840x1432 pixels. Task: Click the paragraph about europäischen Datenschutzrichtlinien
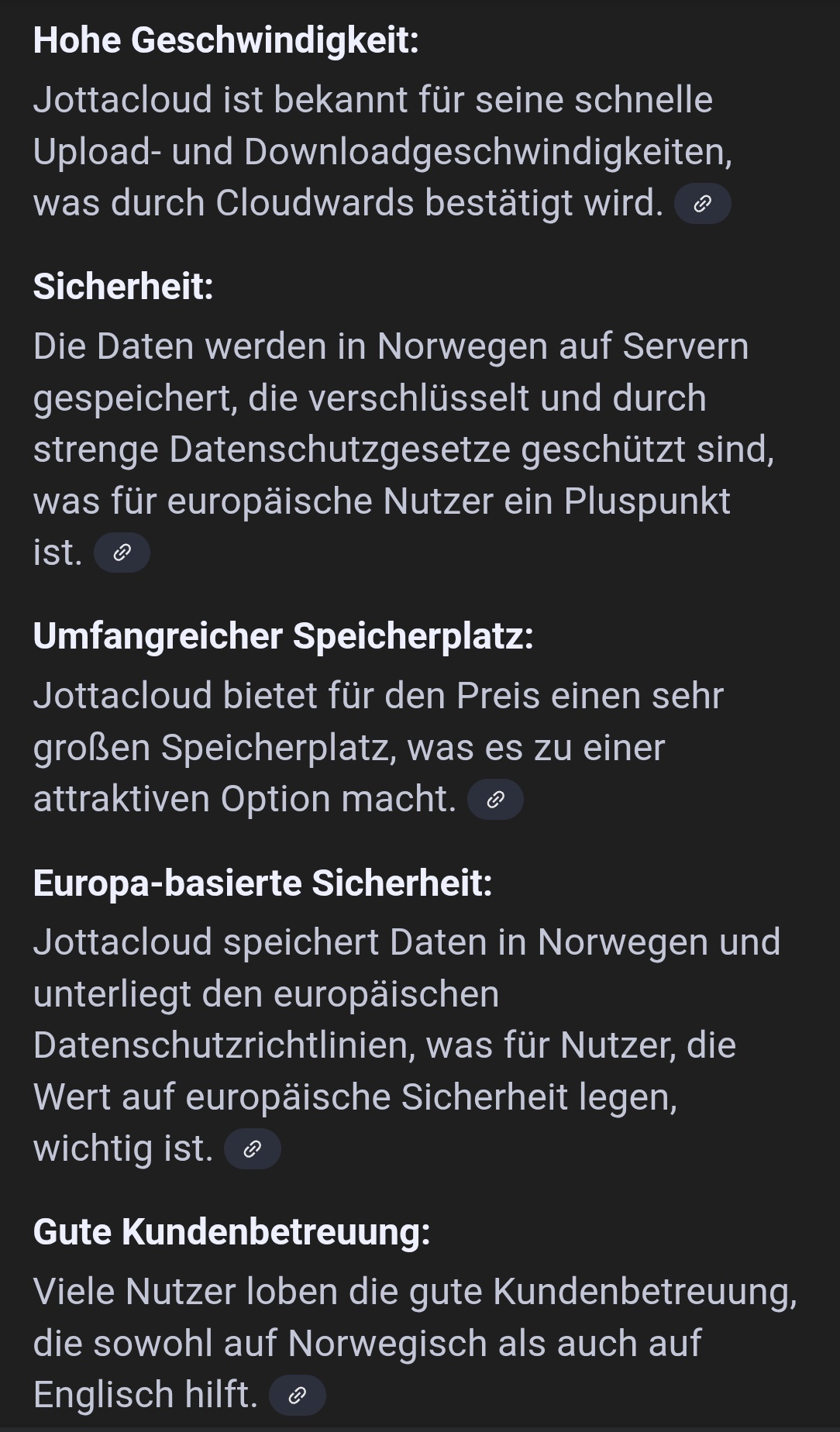(407, 1045)
